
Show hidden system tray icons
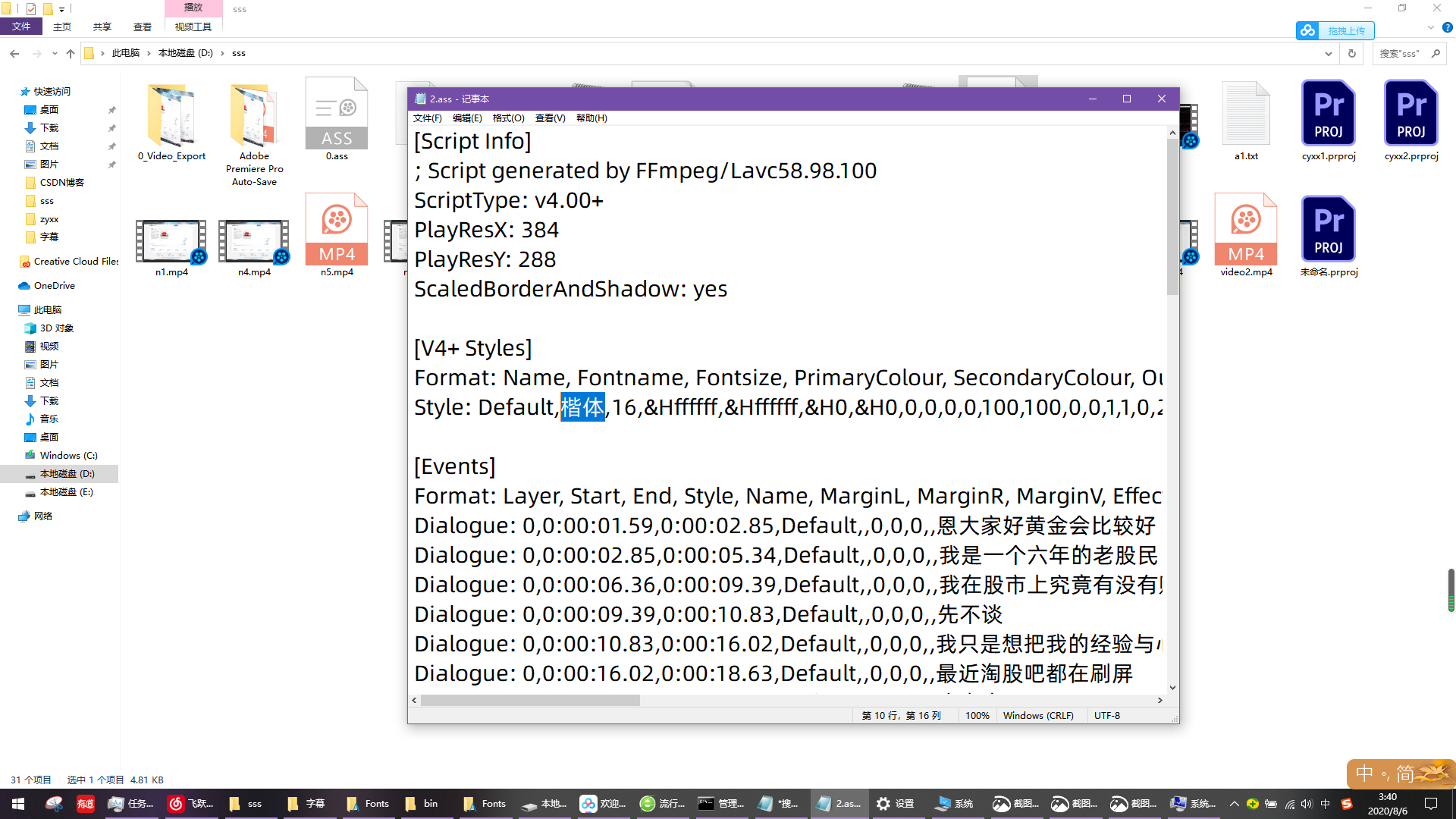[1234, 804]
